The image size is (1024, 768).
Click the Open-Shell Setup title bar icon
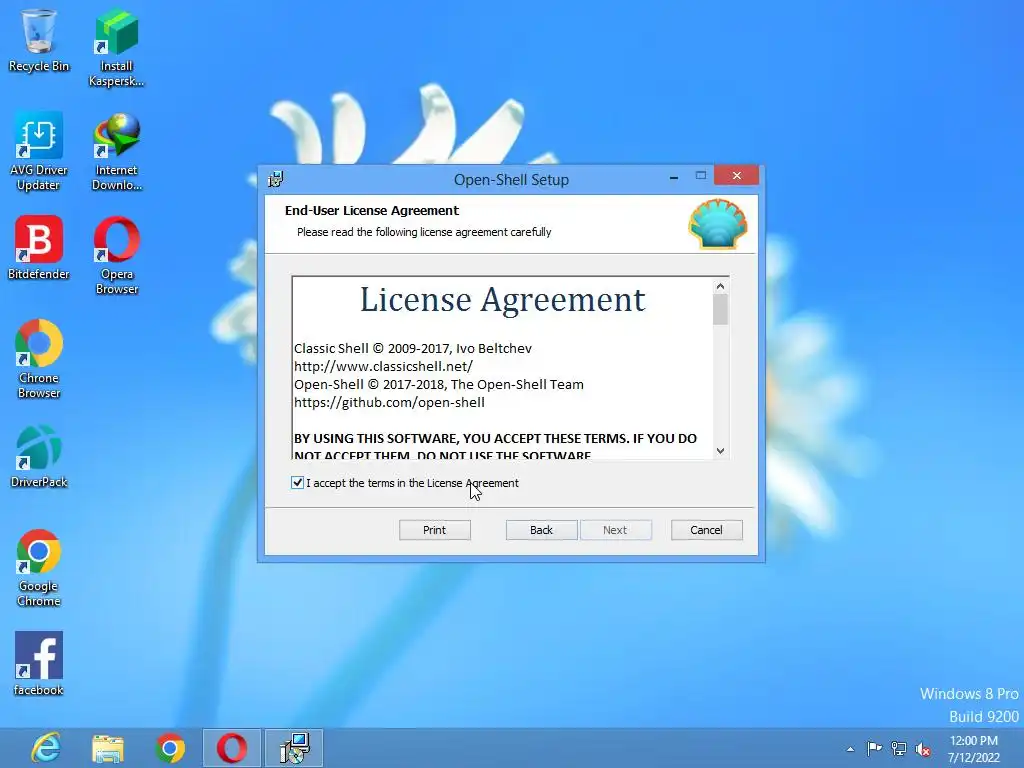pyautogui.click(x=276, y=179)
